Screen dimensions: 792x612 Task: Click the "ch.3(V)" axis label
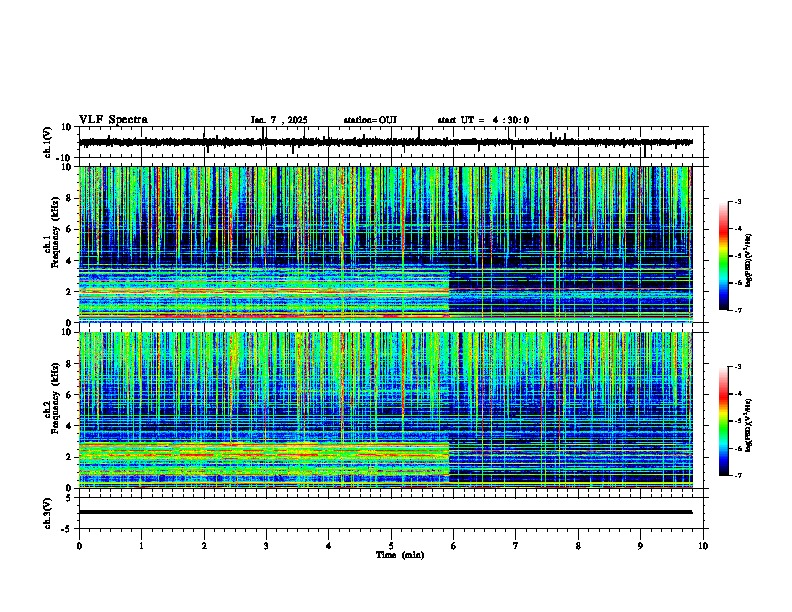48,513
